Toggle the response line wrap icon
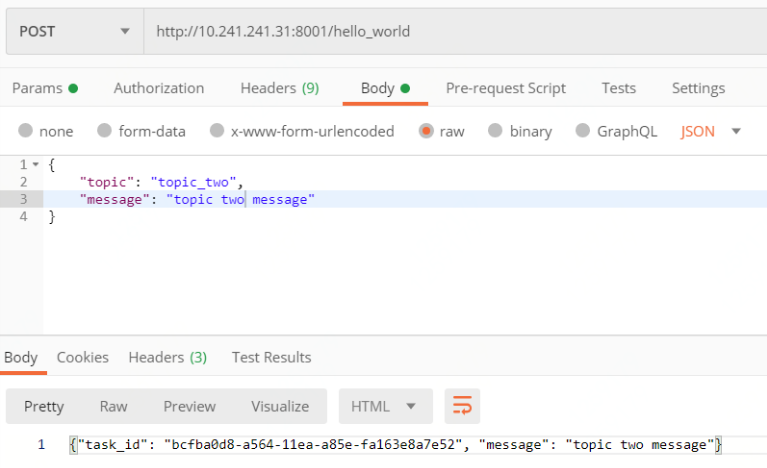Screen dimensions: 767x468 pos(462,406)
